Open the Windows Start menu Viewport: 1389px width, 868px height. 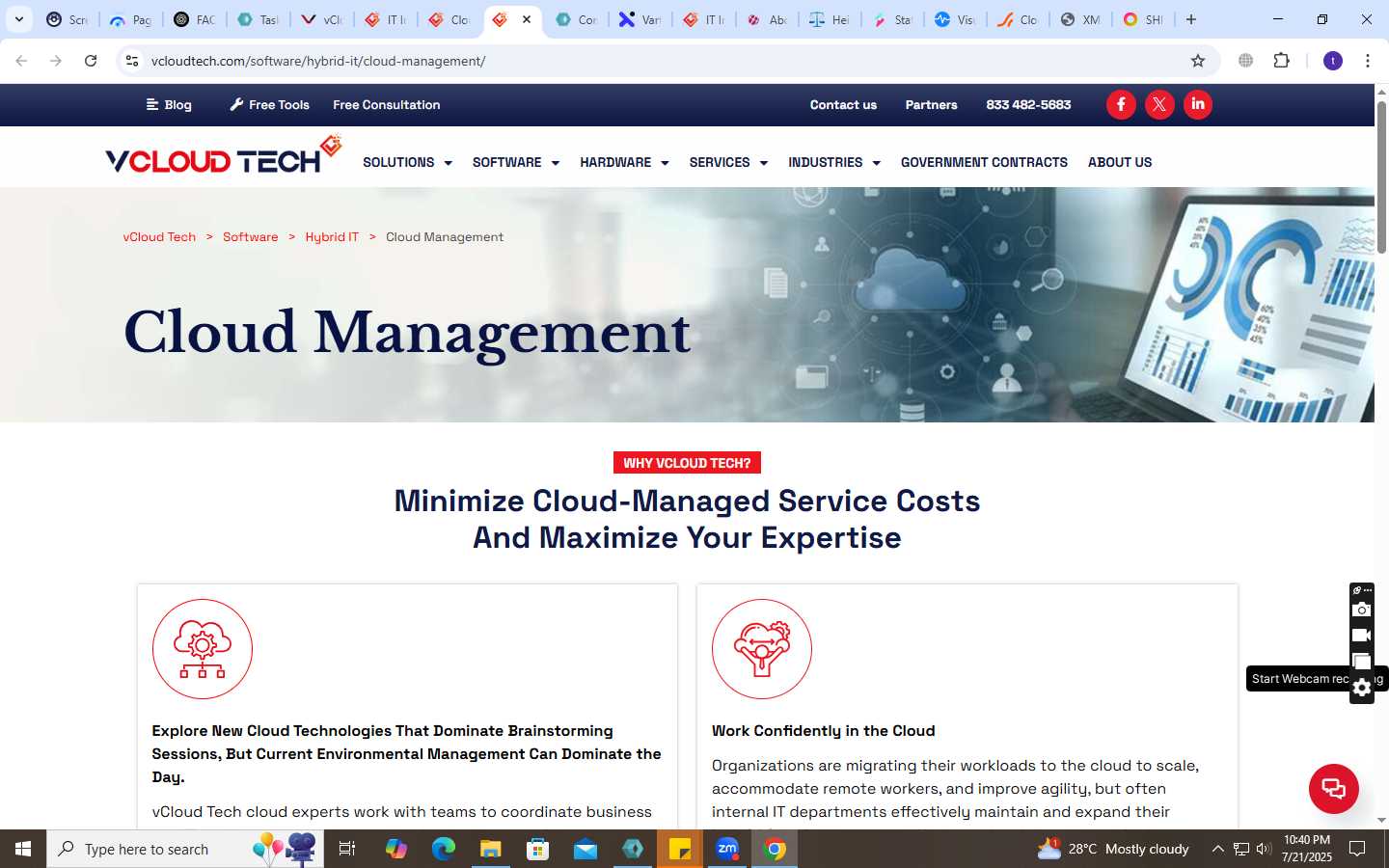click(x=23, y=849)
